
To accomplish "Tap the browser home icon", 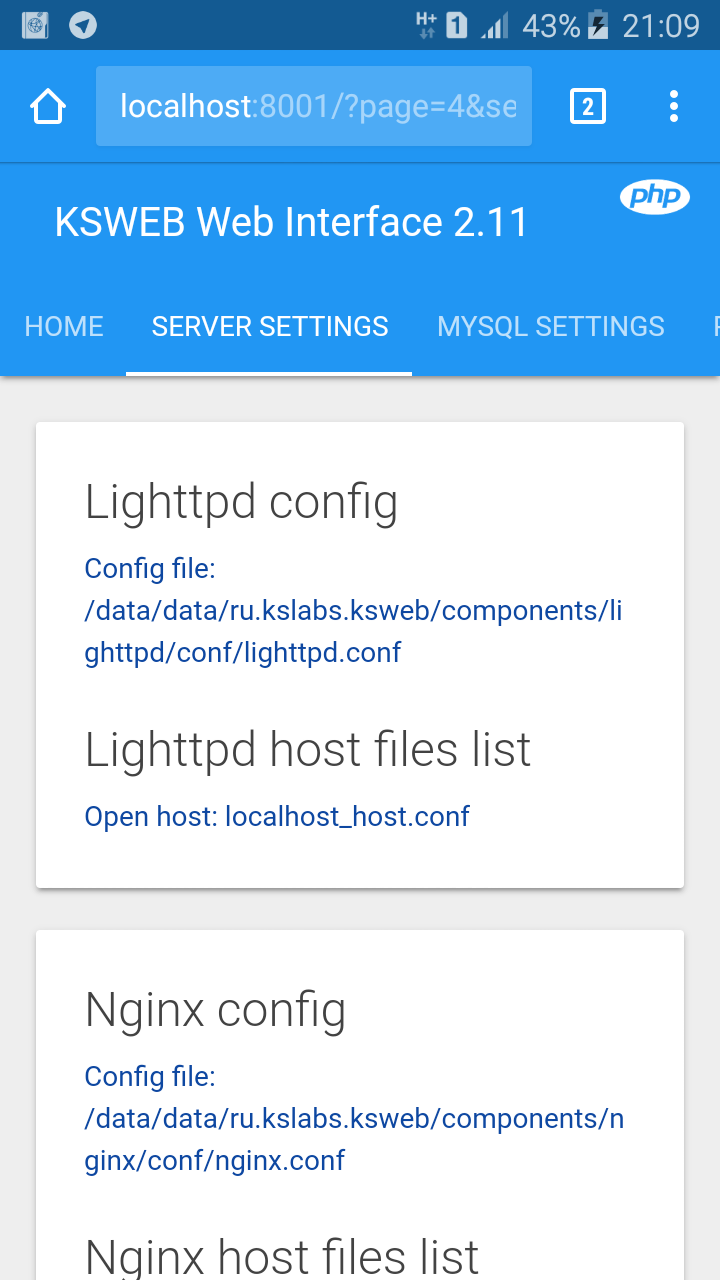I will click(x=48, y=106).
